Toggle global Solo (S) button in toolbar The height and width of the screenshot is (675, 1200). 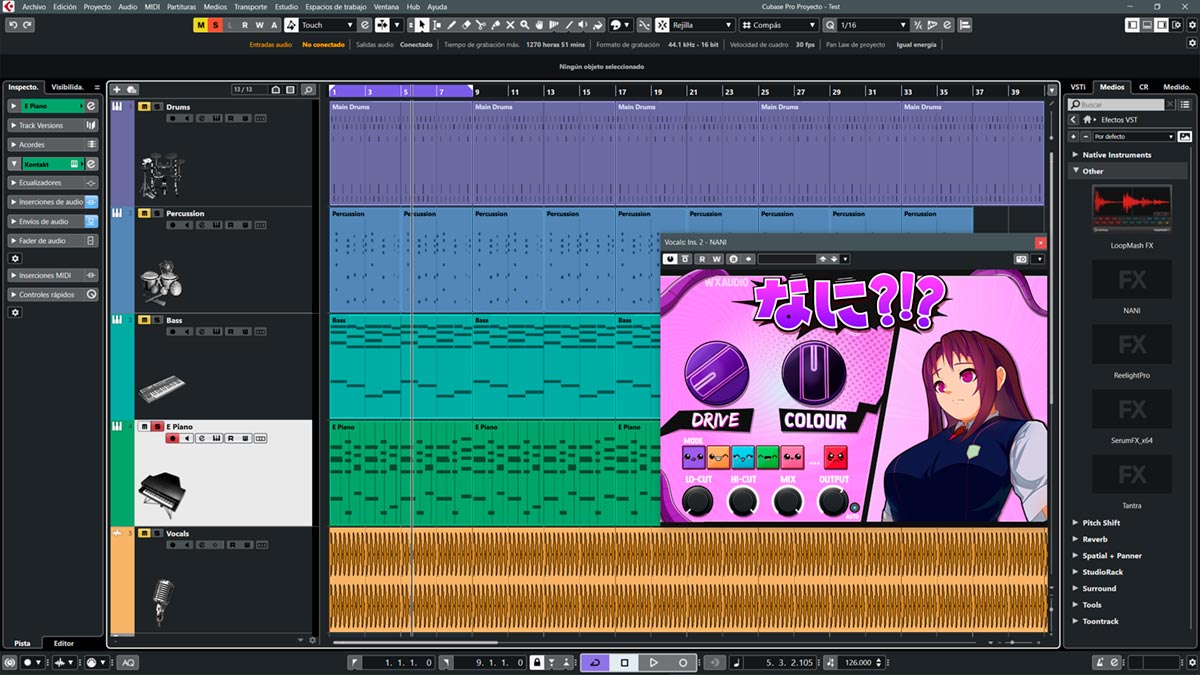pyautogui.click(x=215, y=25)
